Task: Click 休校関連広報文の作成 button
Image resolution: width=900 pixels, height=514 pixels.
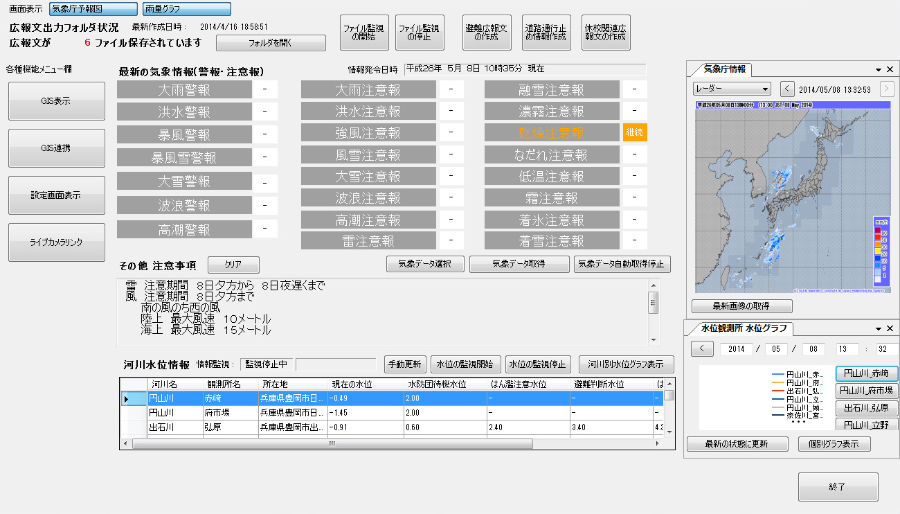Action: pyautogui.click(x=606, y=32)
